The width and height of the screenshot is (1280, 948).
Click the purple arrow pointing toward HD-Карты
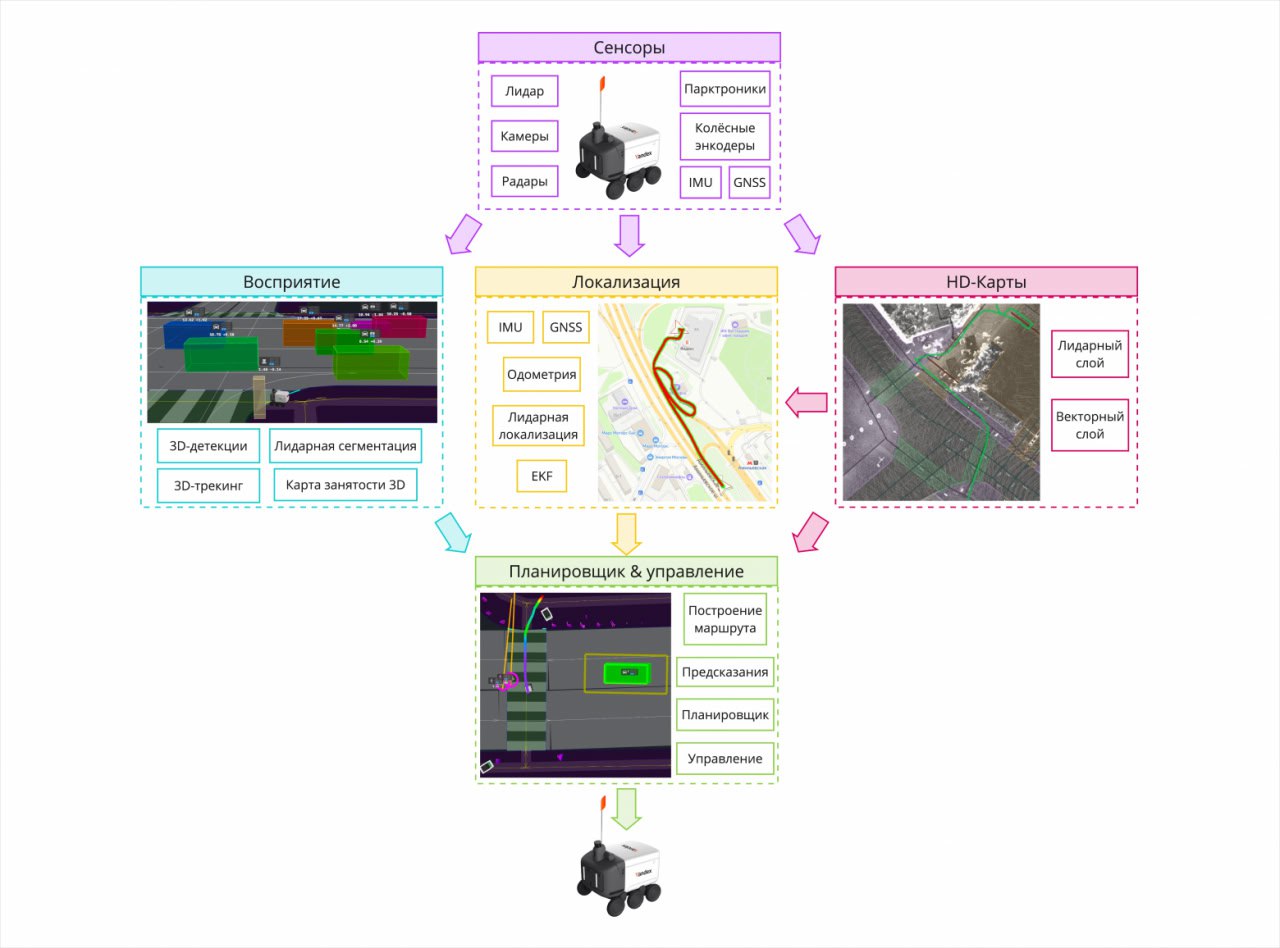point(801,235)
